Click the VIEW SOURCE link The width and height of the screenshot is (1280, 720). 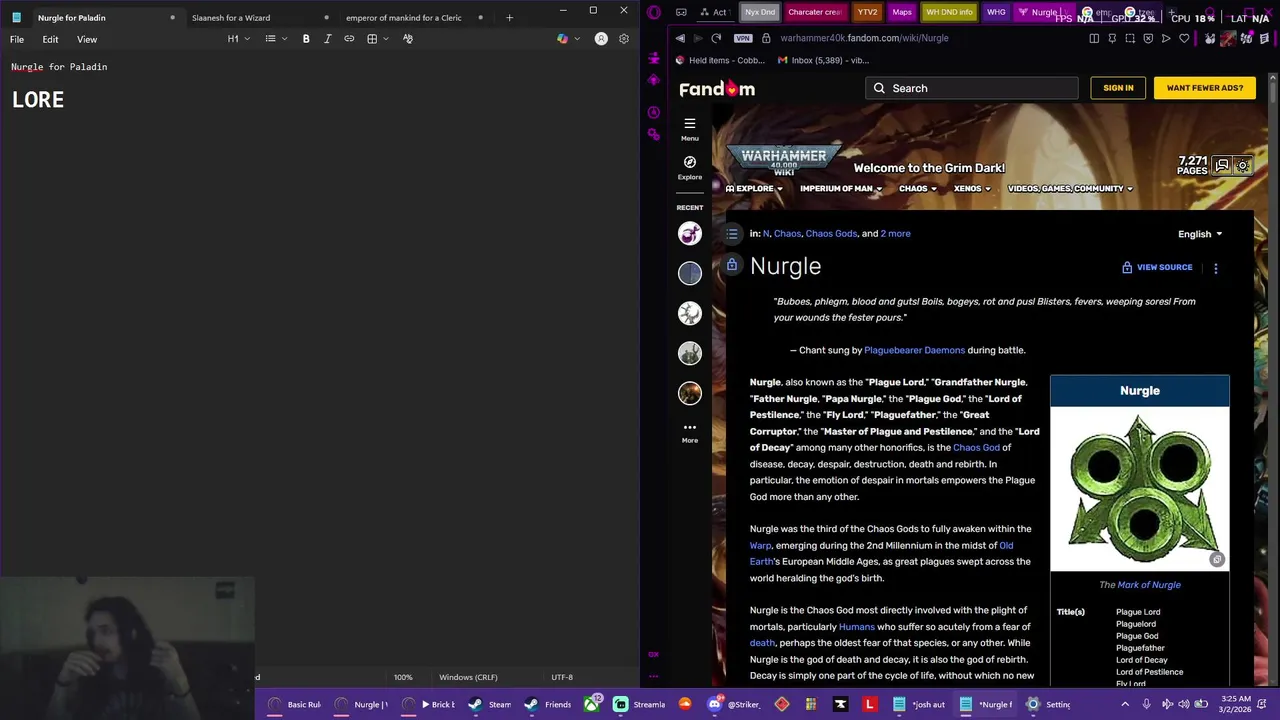(1157, 267)
